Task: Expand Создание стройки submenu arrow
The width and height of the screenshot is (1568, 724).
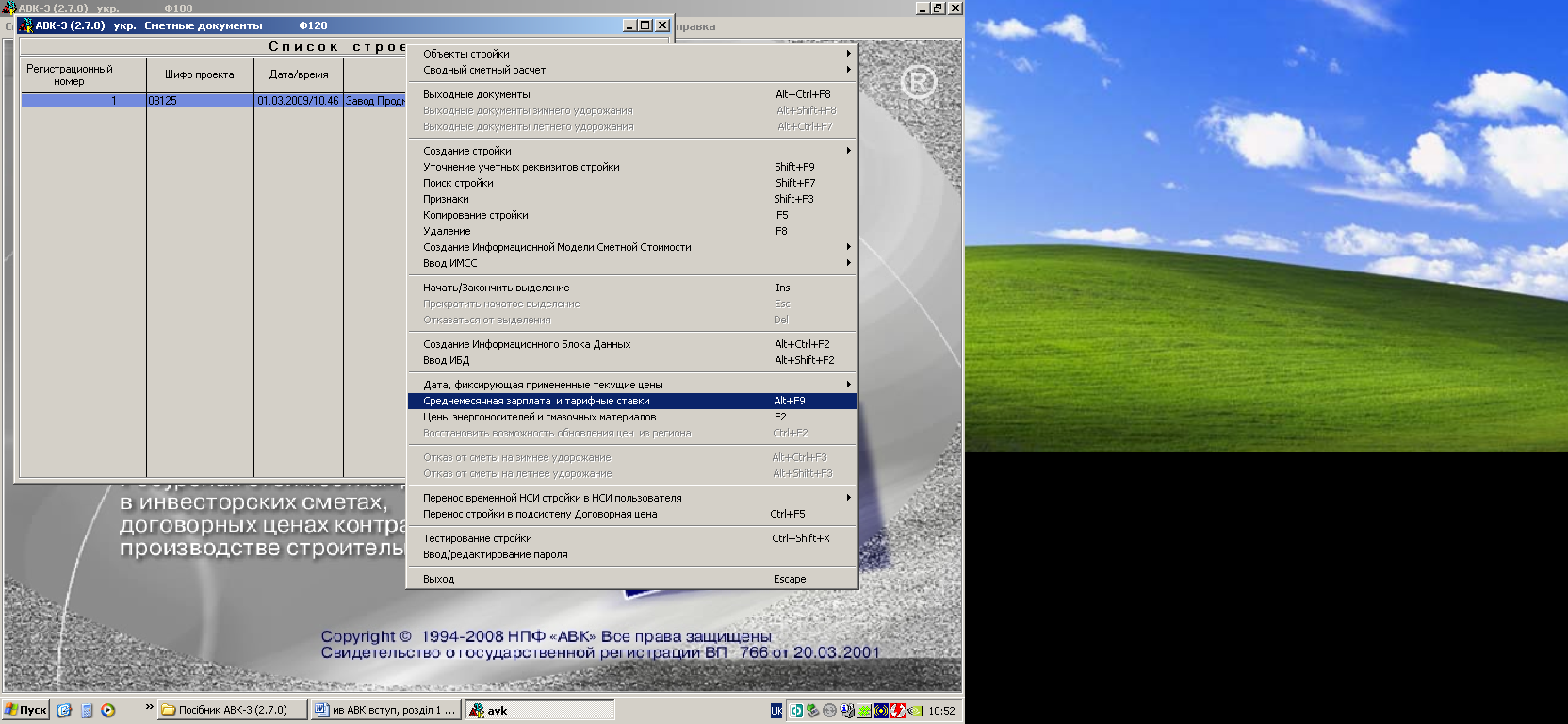Action: (x=848, y=151)
